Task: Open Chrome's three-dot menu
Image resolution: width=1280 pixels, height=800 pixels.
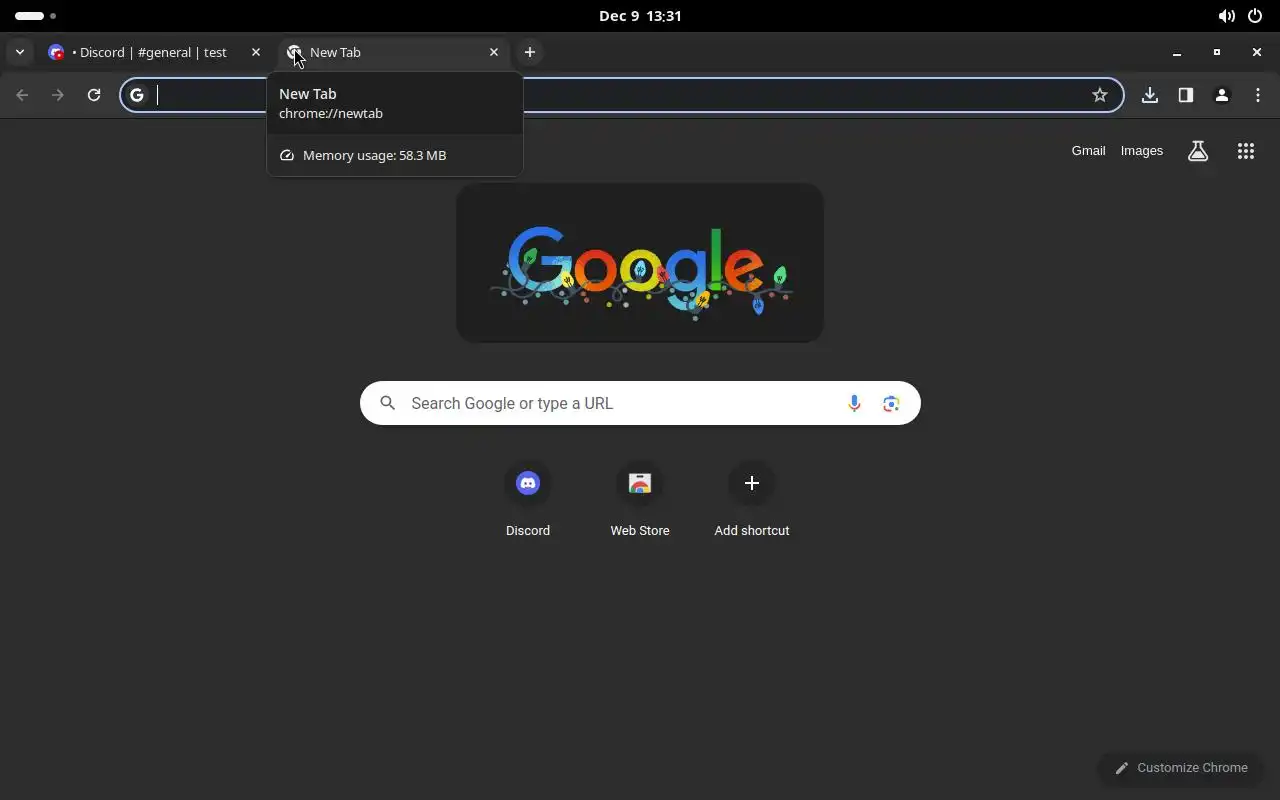Action: (1258, 95)
